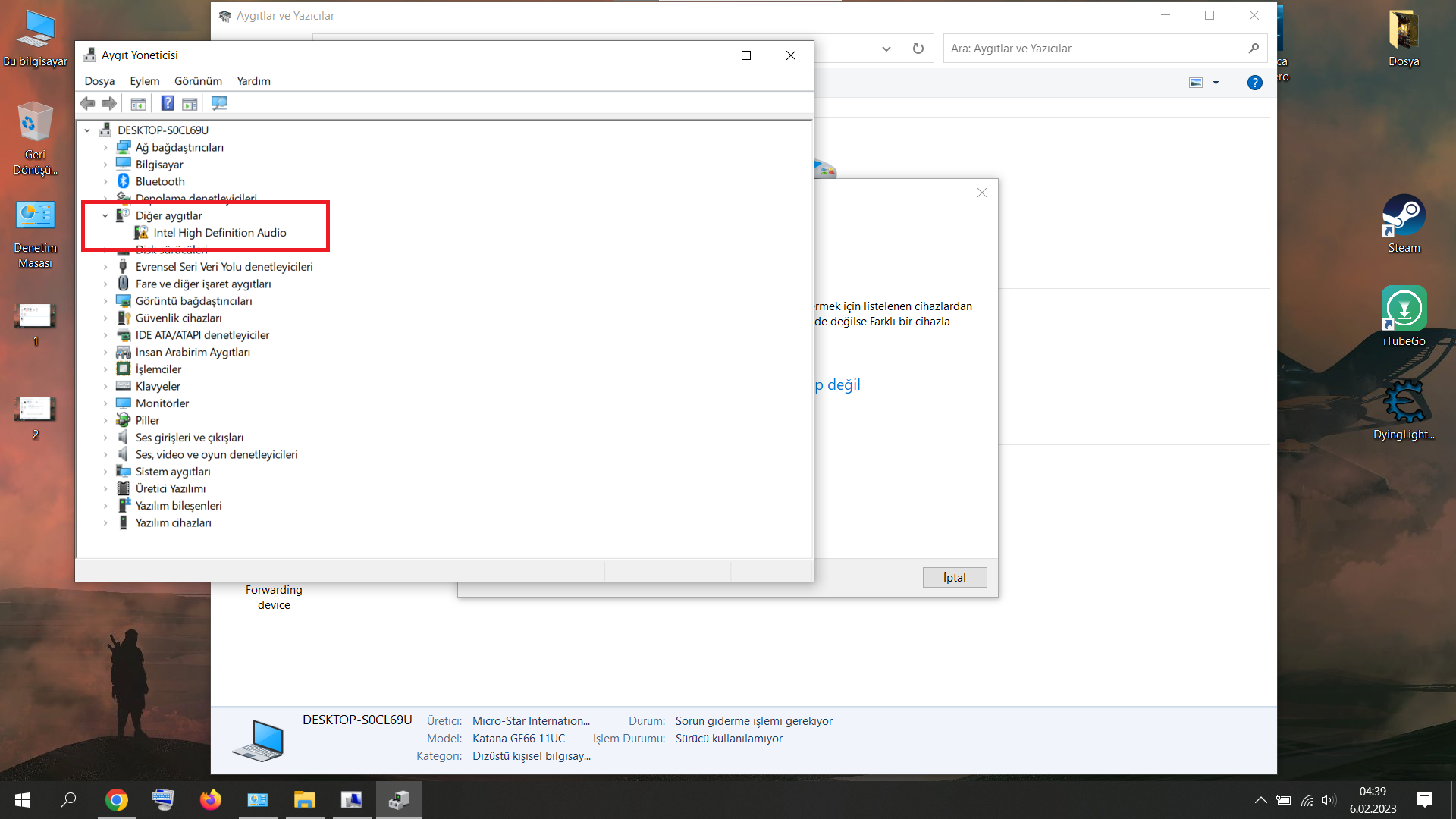Click the Windows Start button
Image resolution: width=1456 pixels, height=819 pixels.
(x=23, y=799)
